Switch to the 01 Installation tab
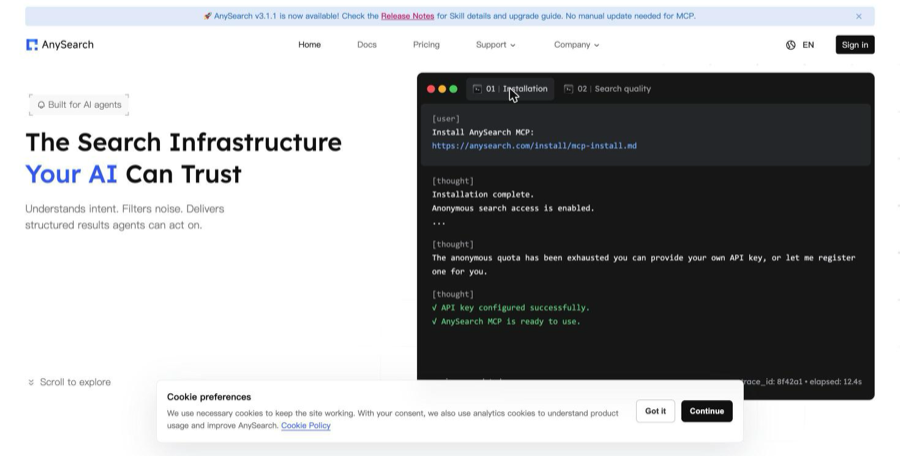 510,89
